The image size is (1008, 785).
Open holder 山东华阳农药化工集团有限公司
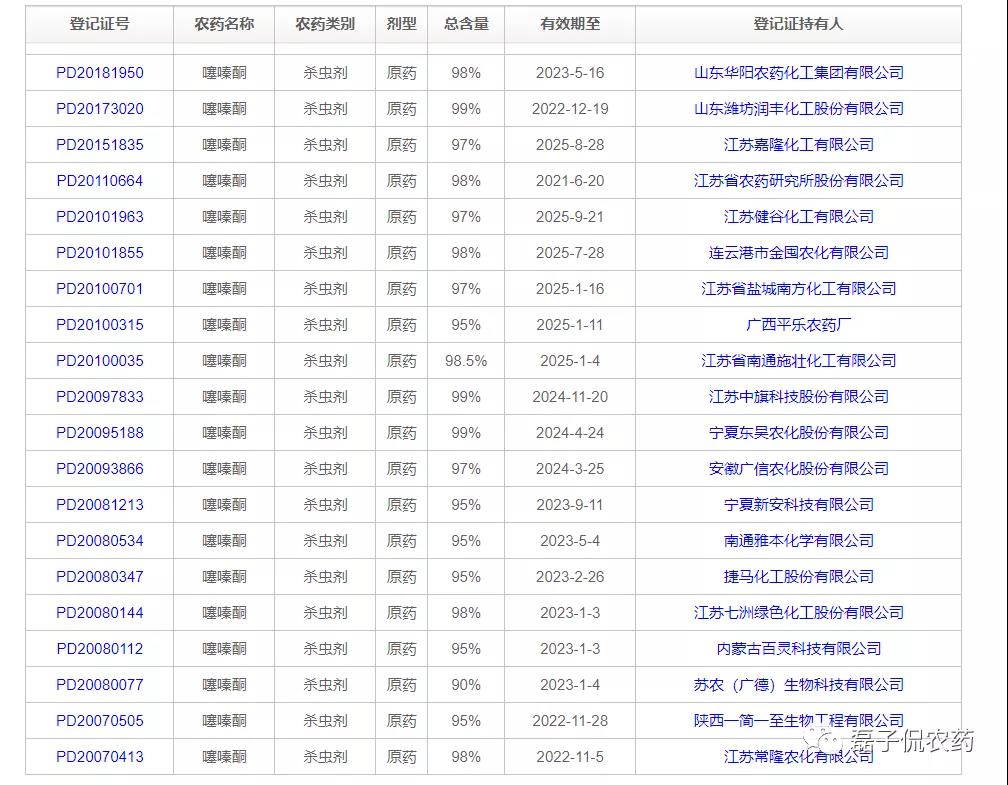798,73
